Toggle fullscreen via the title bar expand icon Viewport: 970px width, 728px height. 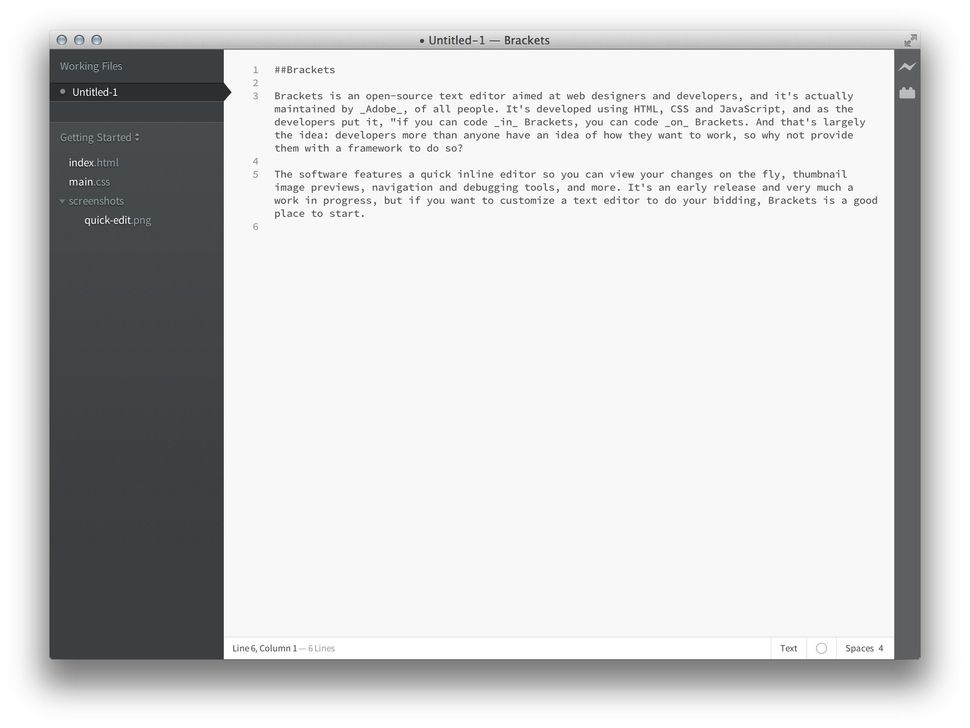point(909,41)
